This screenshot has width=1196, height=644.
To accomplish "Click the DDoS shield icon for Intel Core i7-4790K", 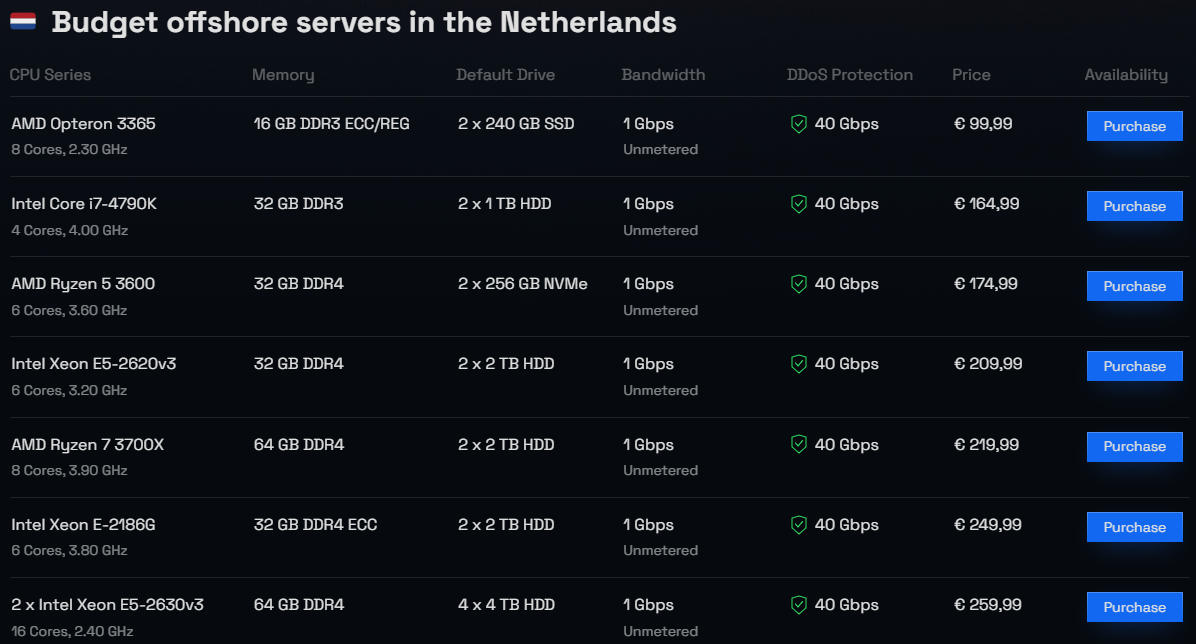I will [798, 204].
